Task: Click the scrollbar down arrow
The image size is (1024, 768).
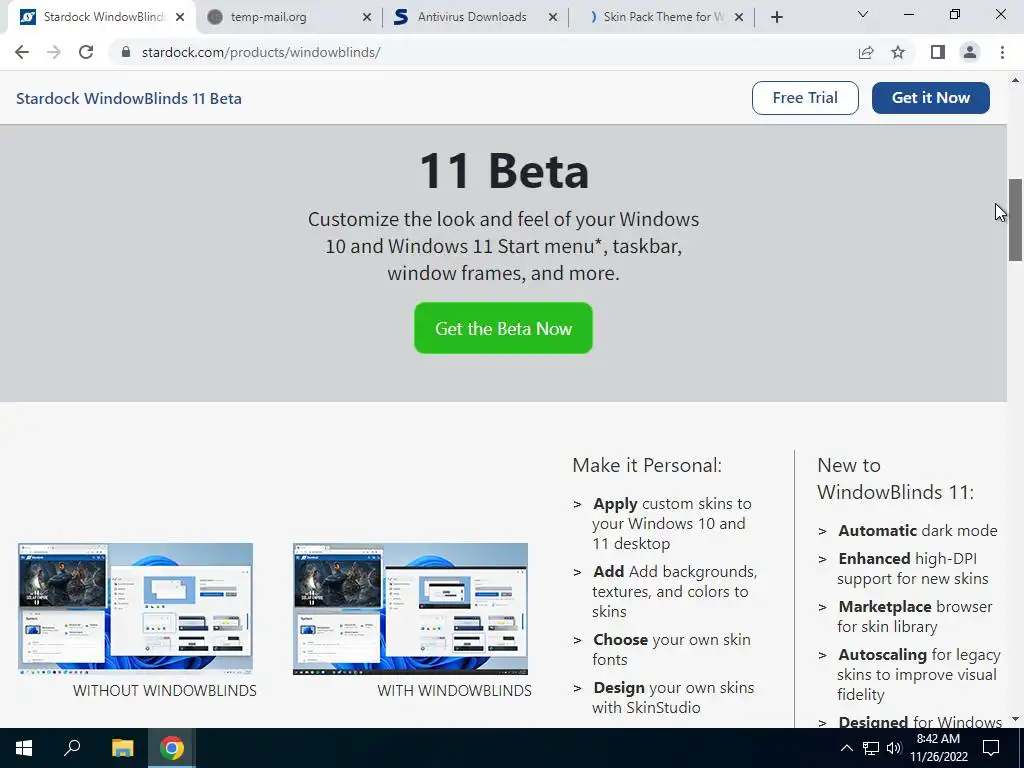Action: [1016, 719]
